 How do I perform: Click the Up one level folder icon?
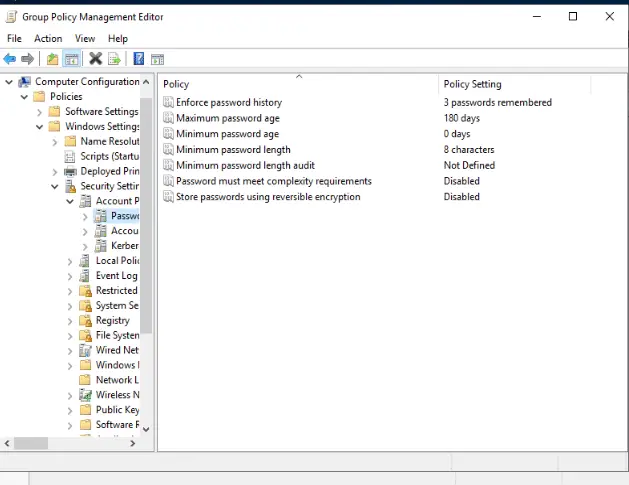point(53,59)
